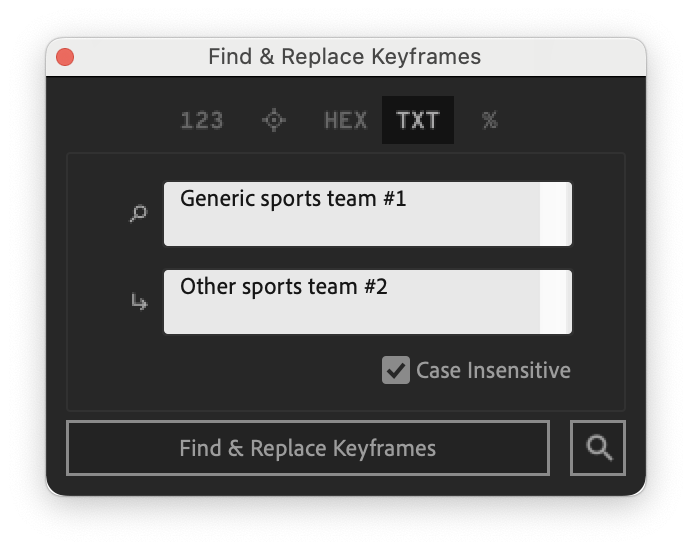Switch to the HEX color mode tab

pos(346,120)
